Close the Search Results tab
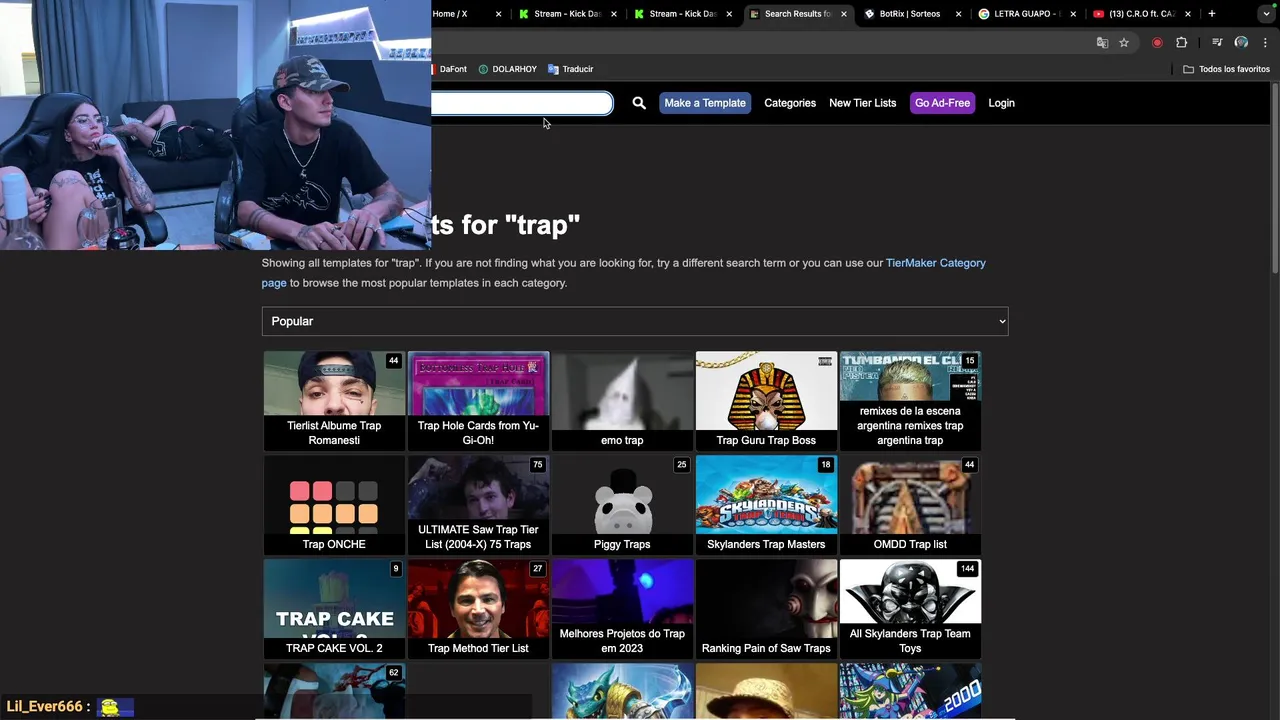This screenshot has width=1280, height=720. (844, 14)
